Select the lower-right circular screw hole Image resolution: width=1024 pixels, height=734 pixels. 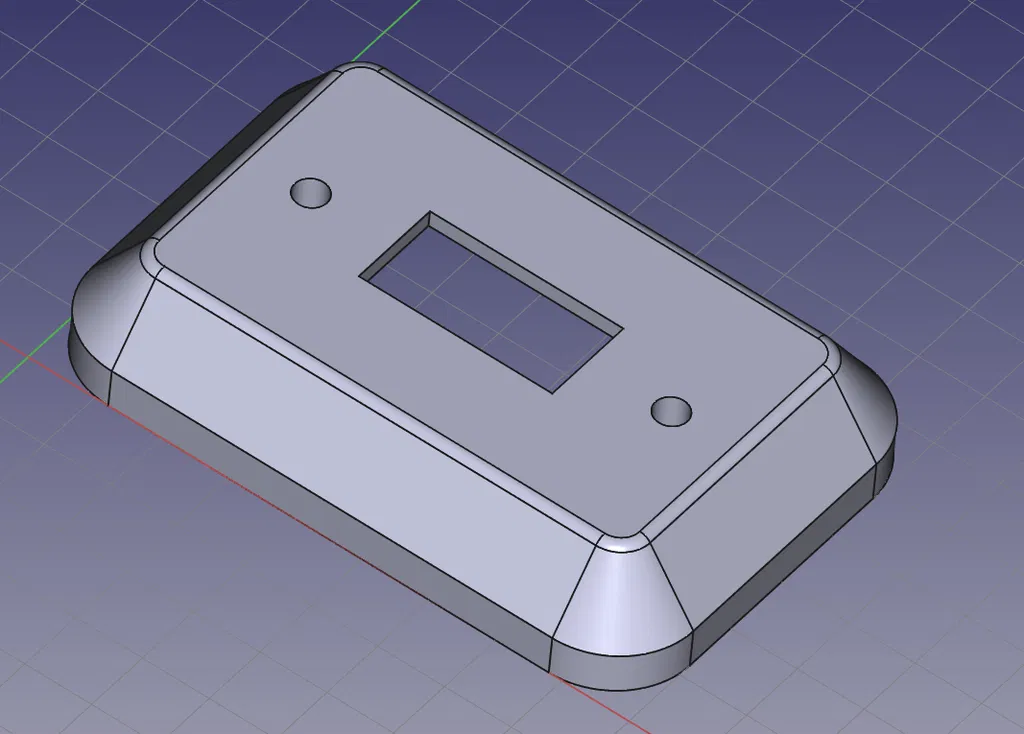point(672,411)
